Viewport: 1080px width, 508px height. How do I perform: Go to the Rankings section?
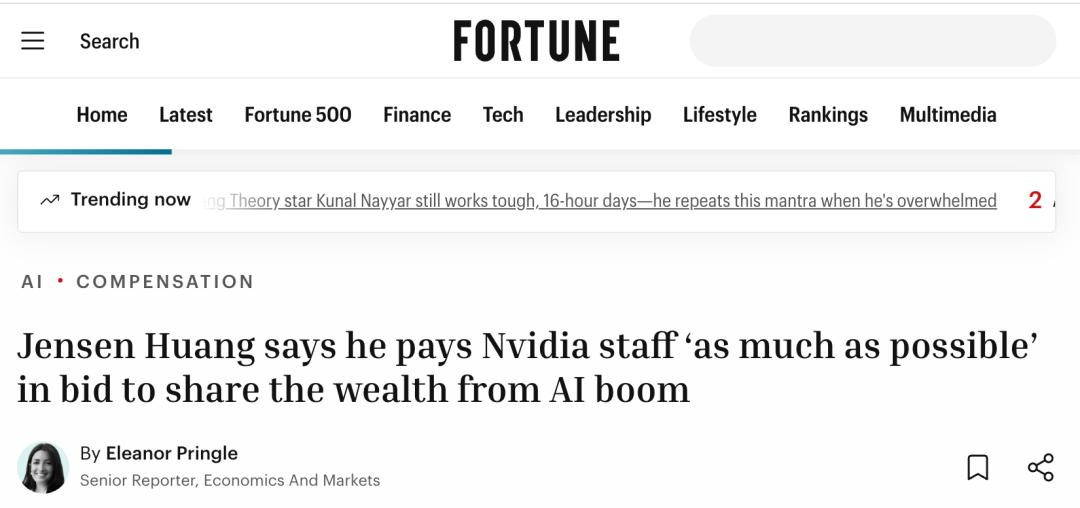click(828, 114)
